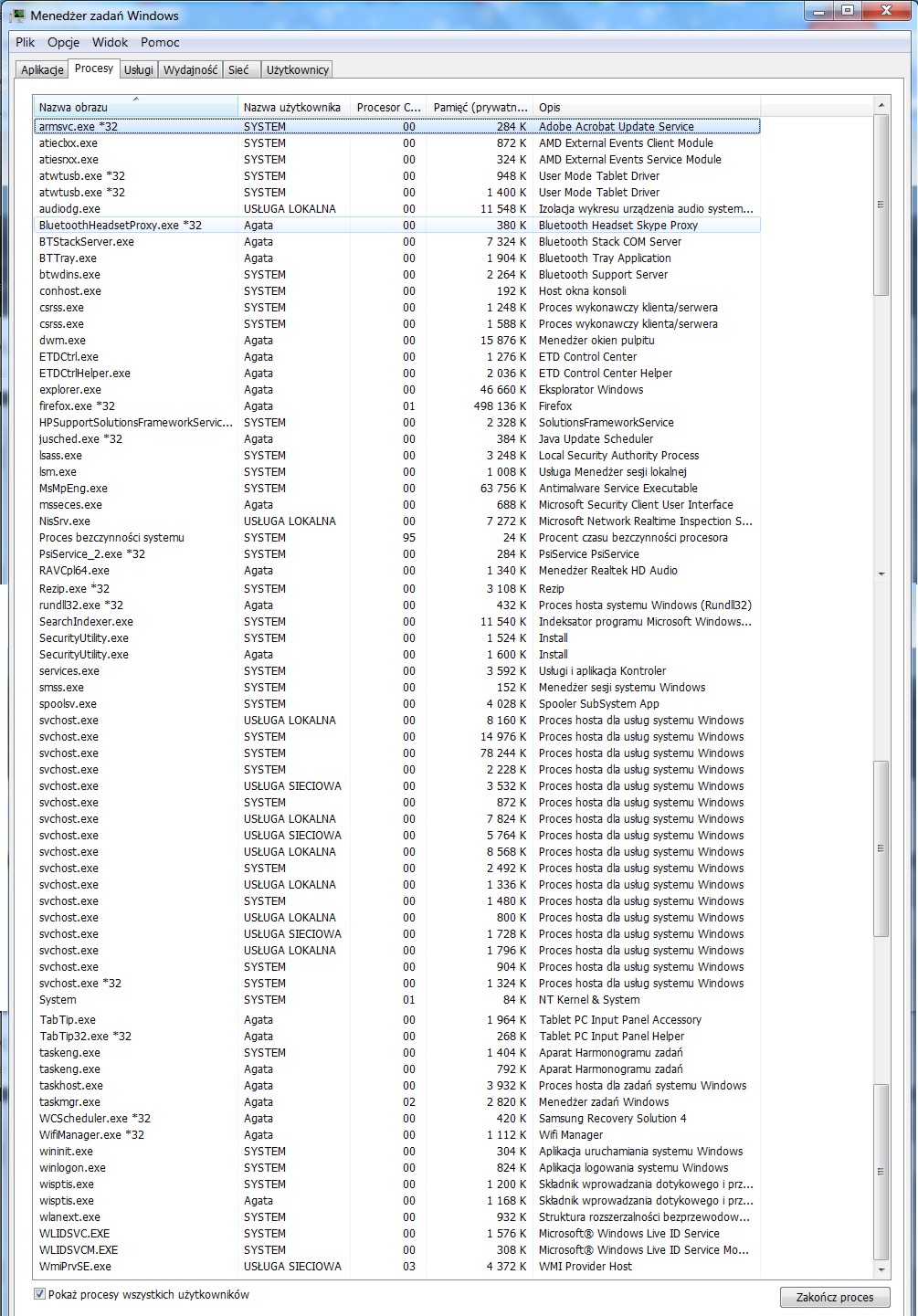Screen dimensions: 918x1316
Task: Select the msseces.exe process
Action: (396, 505)
